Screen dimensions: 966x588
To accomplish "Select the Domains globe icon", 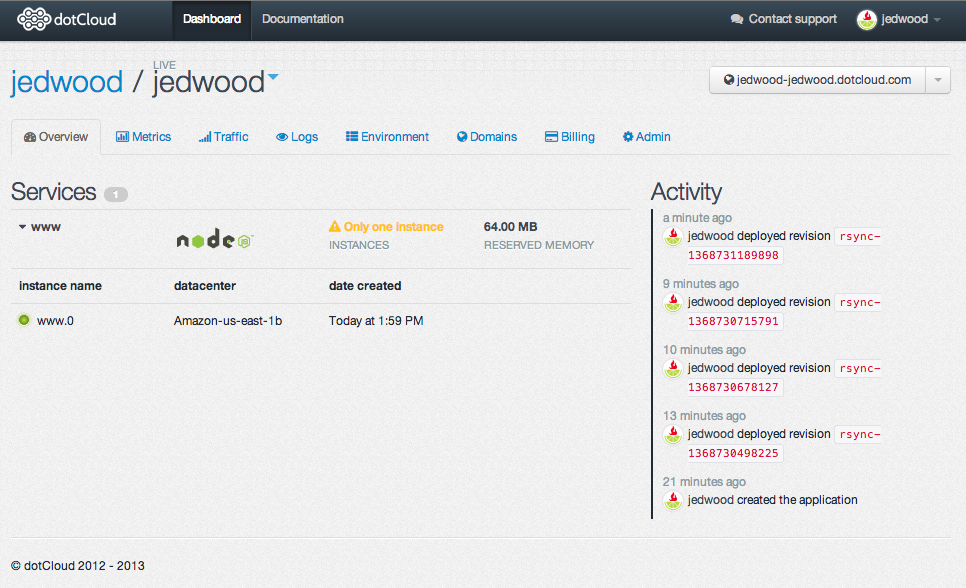I will tap(461, 136).
